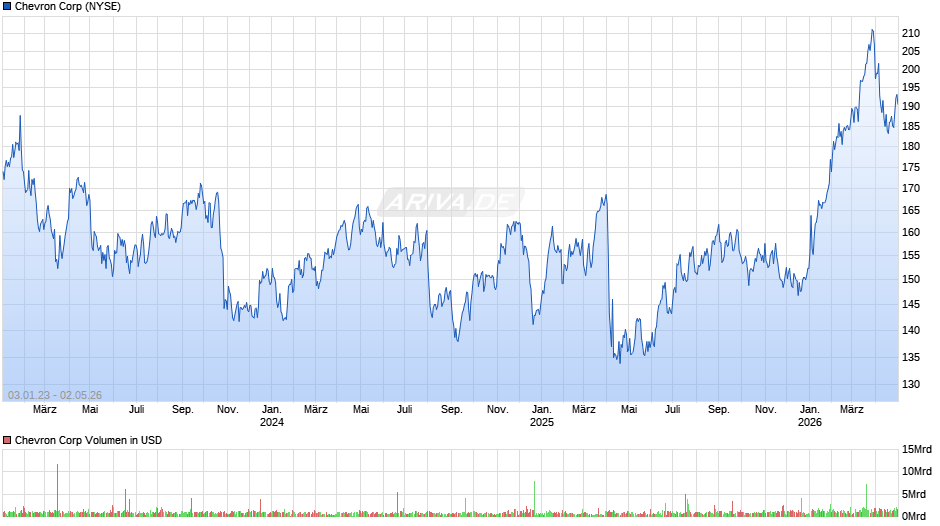
Task: Click the 0Mrd volume axis label
Action: coord(914,516)
